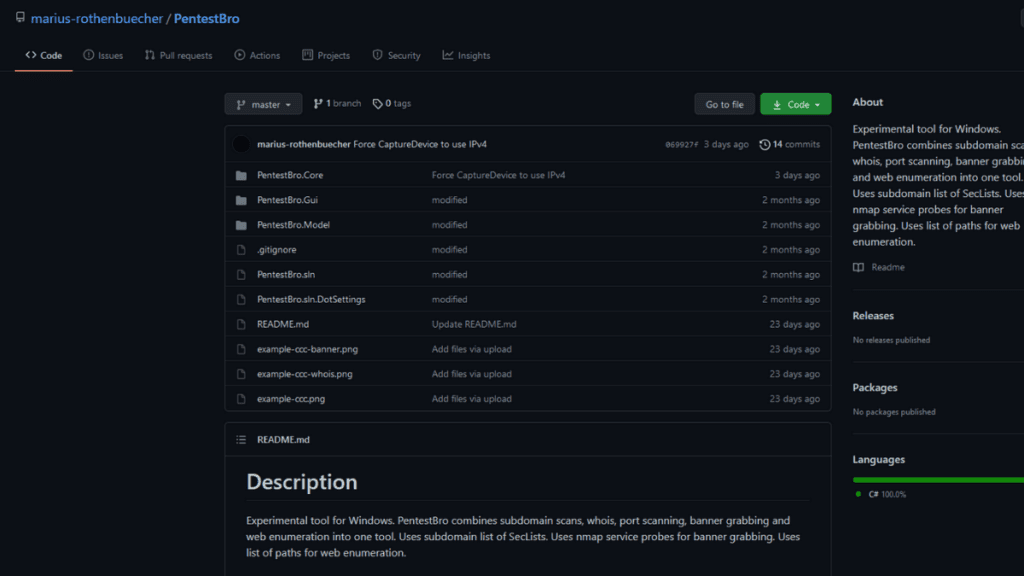This screenshot has width=1024, height=576.
Task: Click the file icon for example-ccc-whois.png
Action: 241,374
